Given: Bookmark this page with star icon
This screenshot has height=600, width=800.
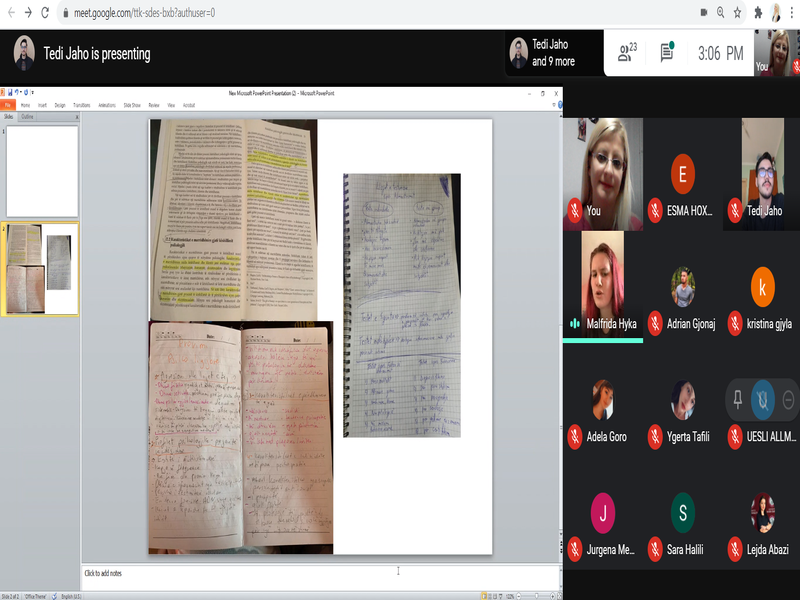Looking at the screenshot, I should (737, 13).
